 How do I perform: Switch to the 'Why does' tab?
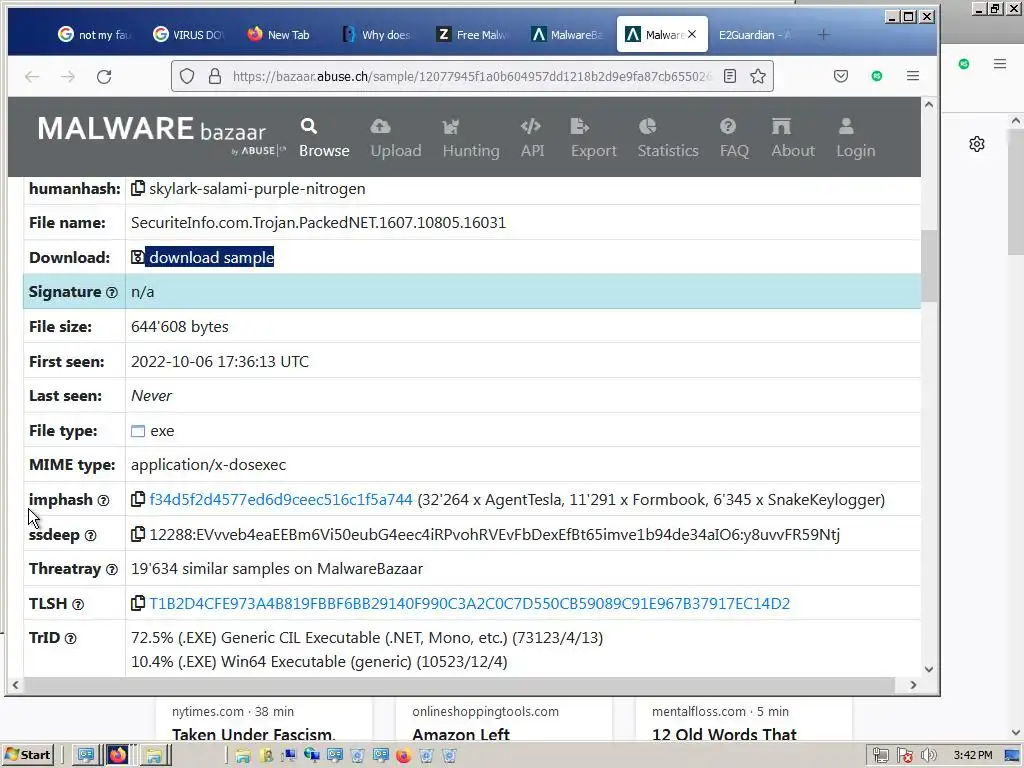point(377,35)
